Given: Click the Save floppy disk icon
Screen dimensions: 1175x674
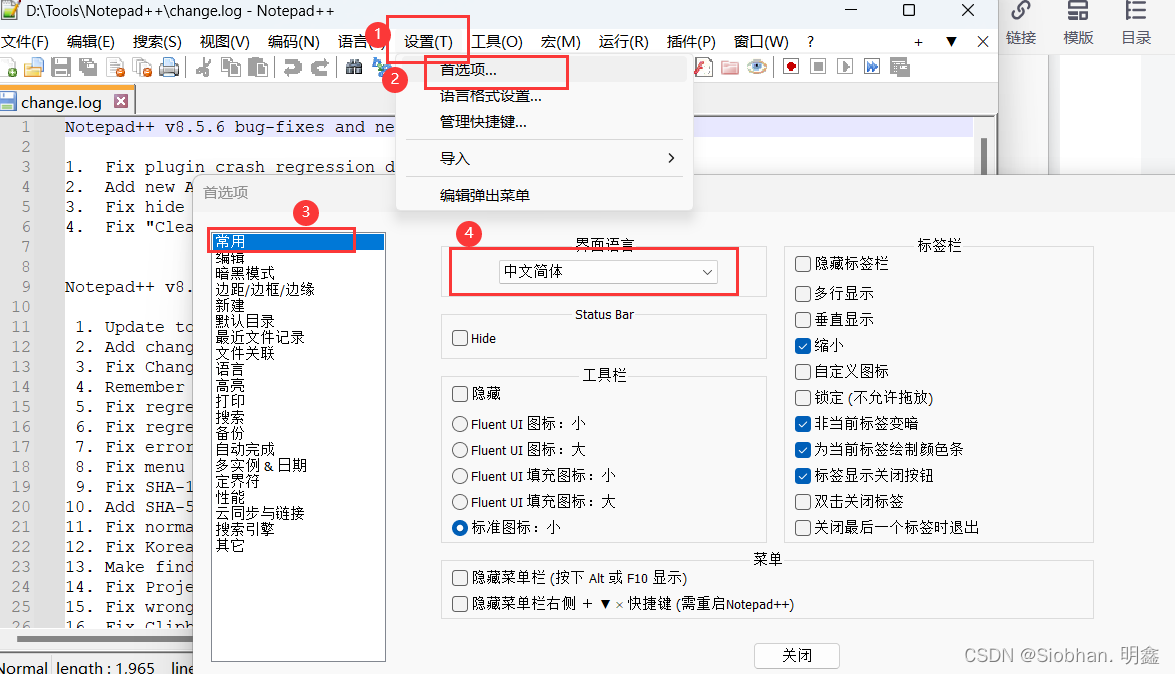Looking at the screenshot, I should (61, 67).
